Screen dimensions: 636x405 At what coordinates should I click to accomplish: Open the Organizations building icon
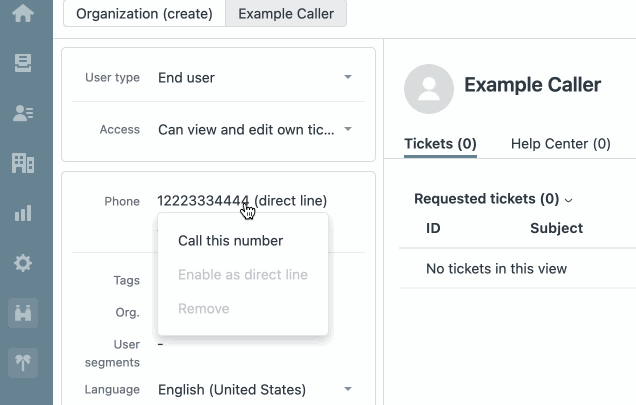(22, 162)
